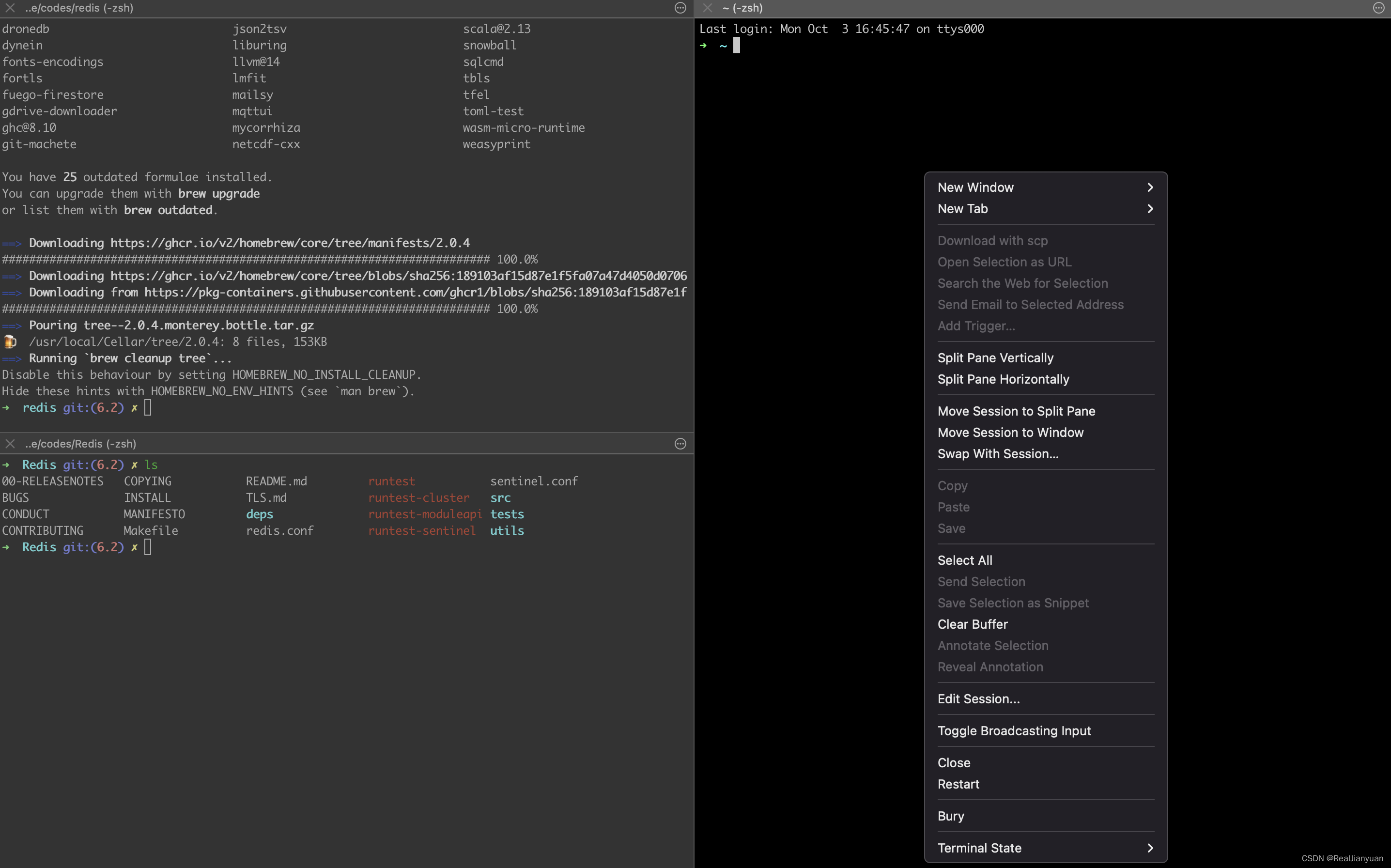Image resolution: width=1391 pixels, height=868 pixels.
Task: Expand 'Terminal State' submenu arrow
Action: (x=1150, y=847)
